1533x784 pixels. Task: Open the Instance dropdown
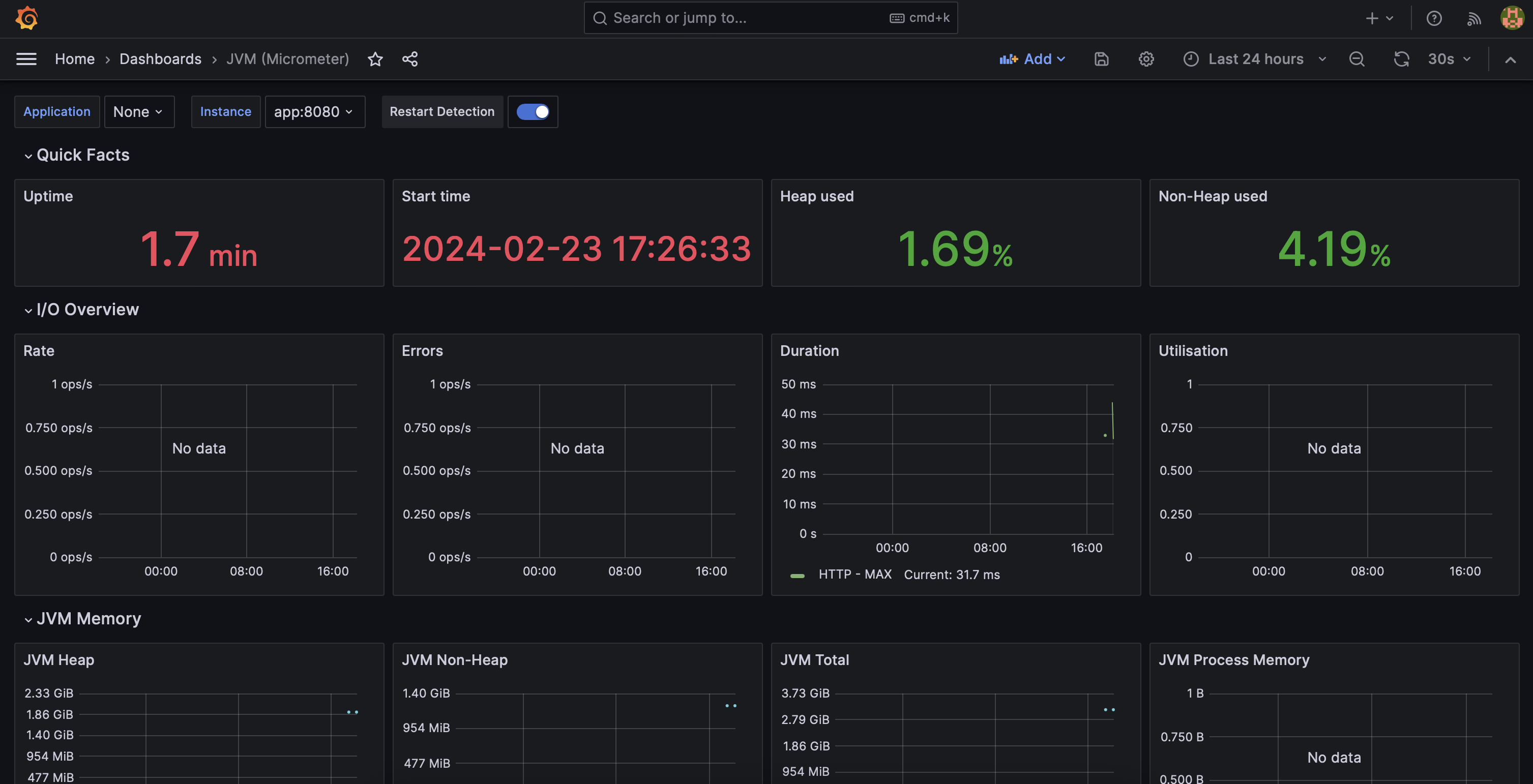[312, 111]
